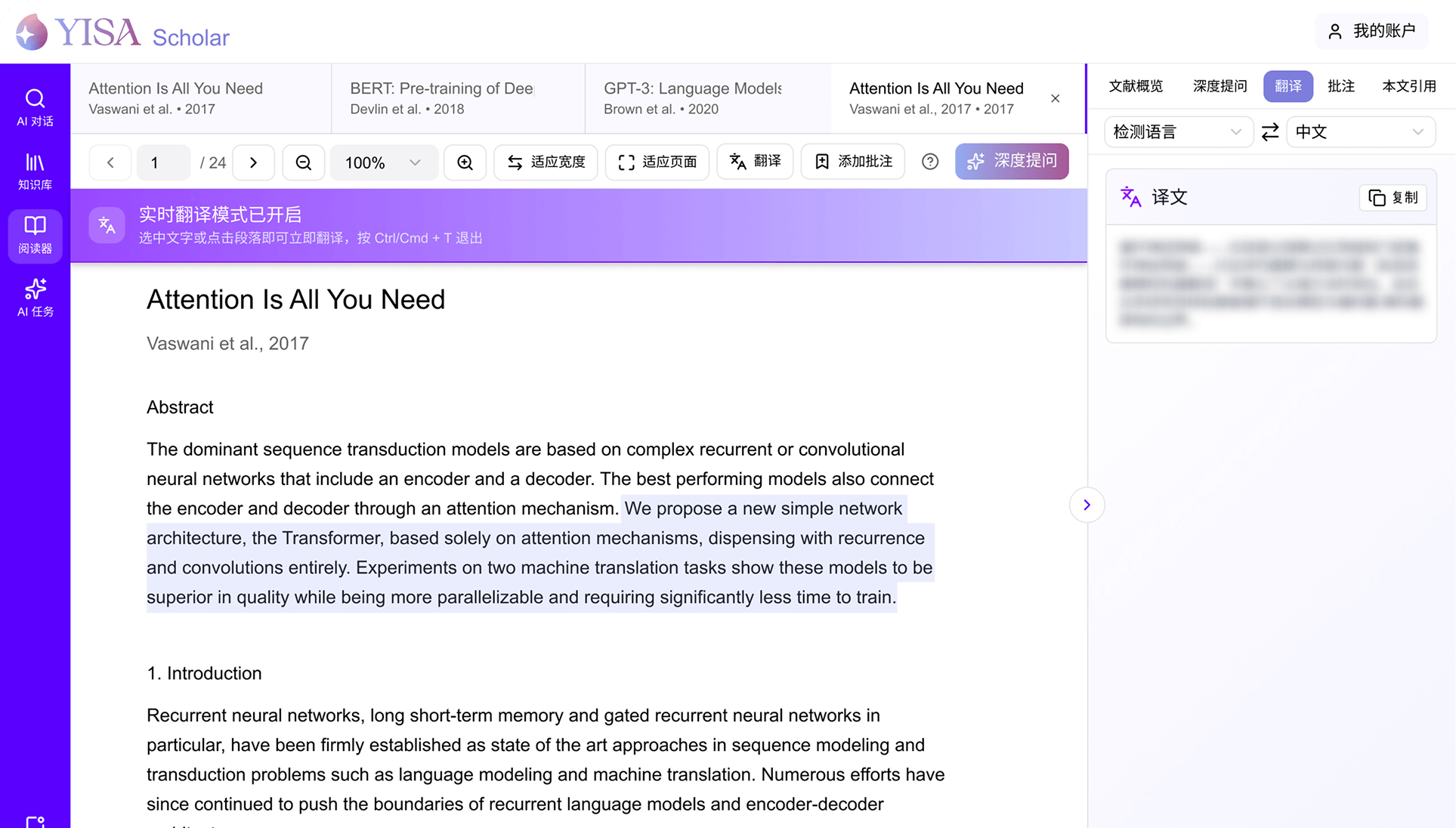Click the 深度提问 gradient button
1456x828 pixels.
pyautogui.click(x=1011, y=161)
